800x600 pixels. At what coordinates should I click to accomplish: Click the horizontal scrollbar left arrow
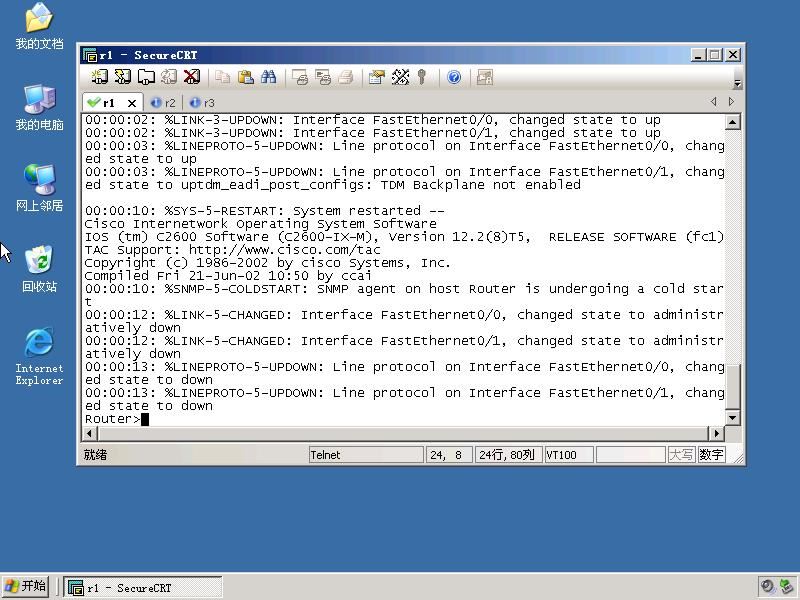click(90, 434)
